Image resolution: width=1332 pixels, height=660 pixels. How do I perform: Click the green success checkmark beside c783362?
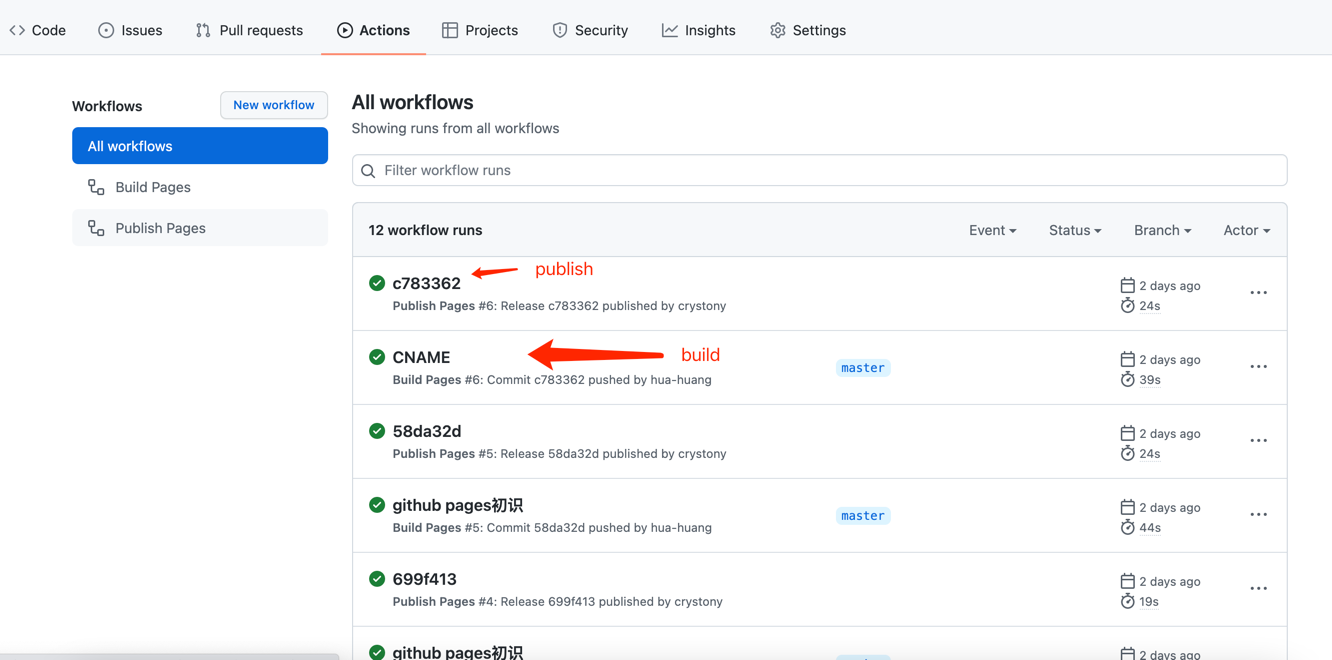tap(377, 283)
